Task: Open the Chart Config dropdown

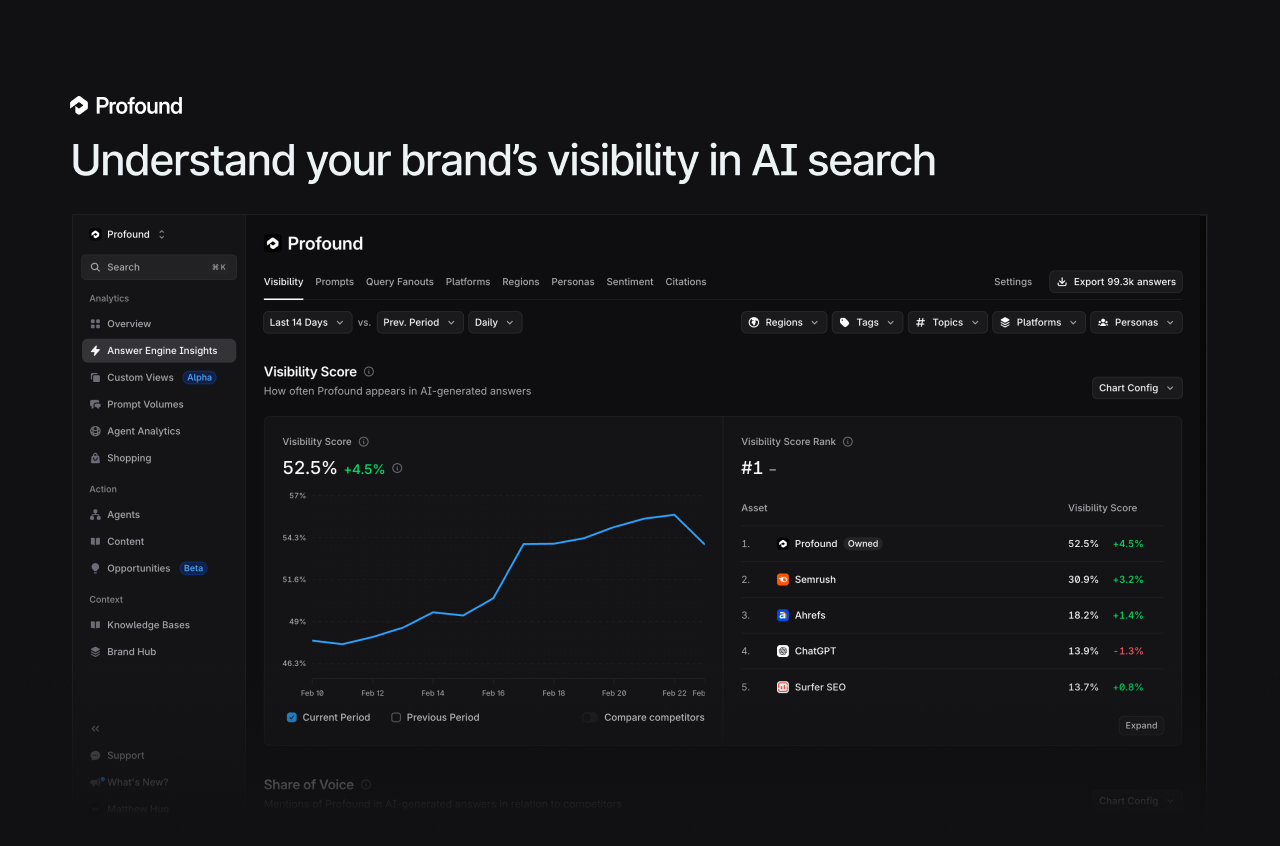Action: 1136,388
